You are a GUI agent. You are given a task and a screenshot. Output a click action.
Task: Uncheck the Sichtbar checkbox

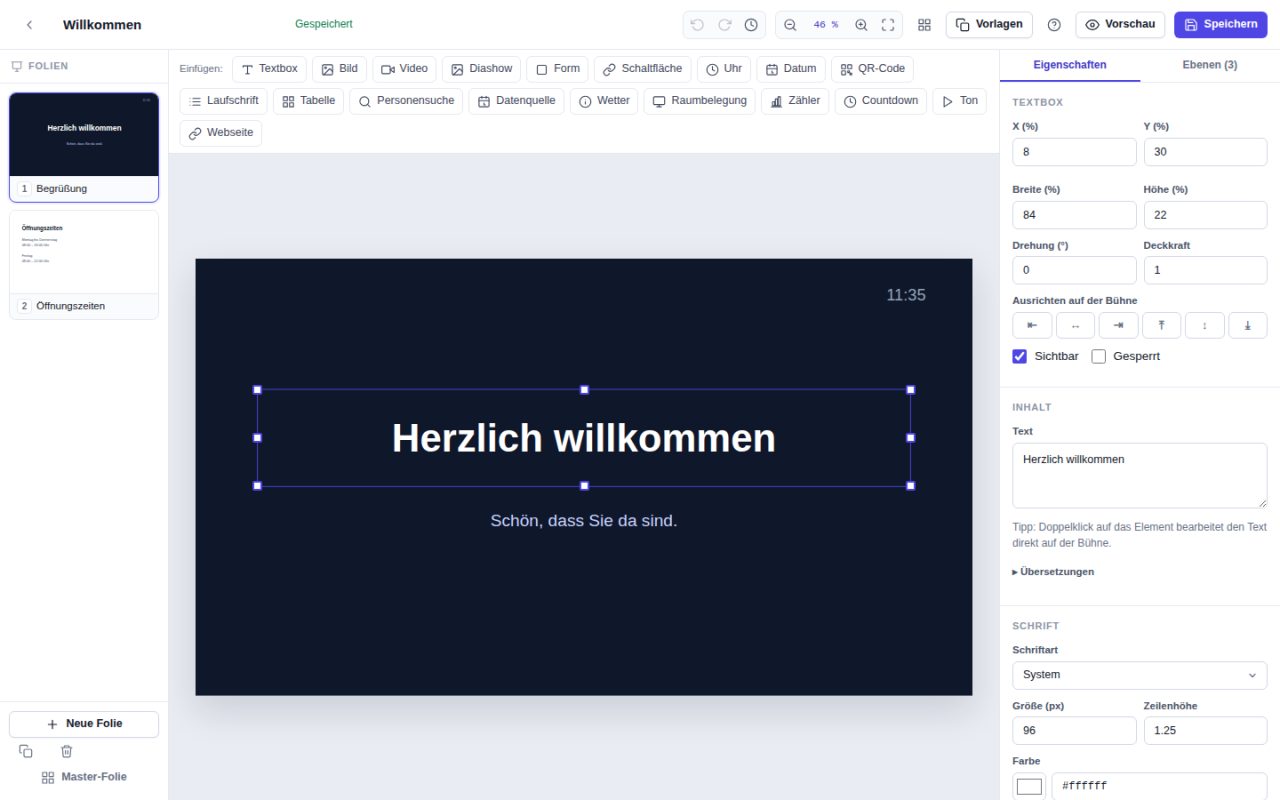(x=1020, y=356)
